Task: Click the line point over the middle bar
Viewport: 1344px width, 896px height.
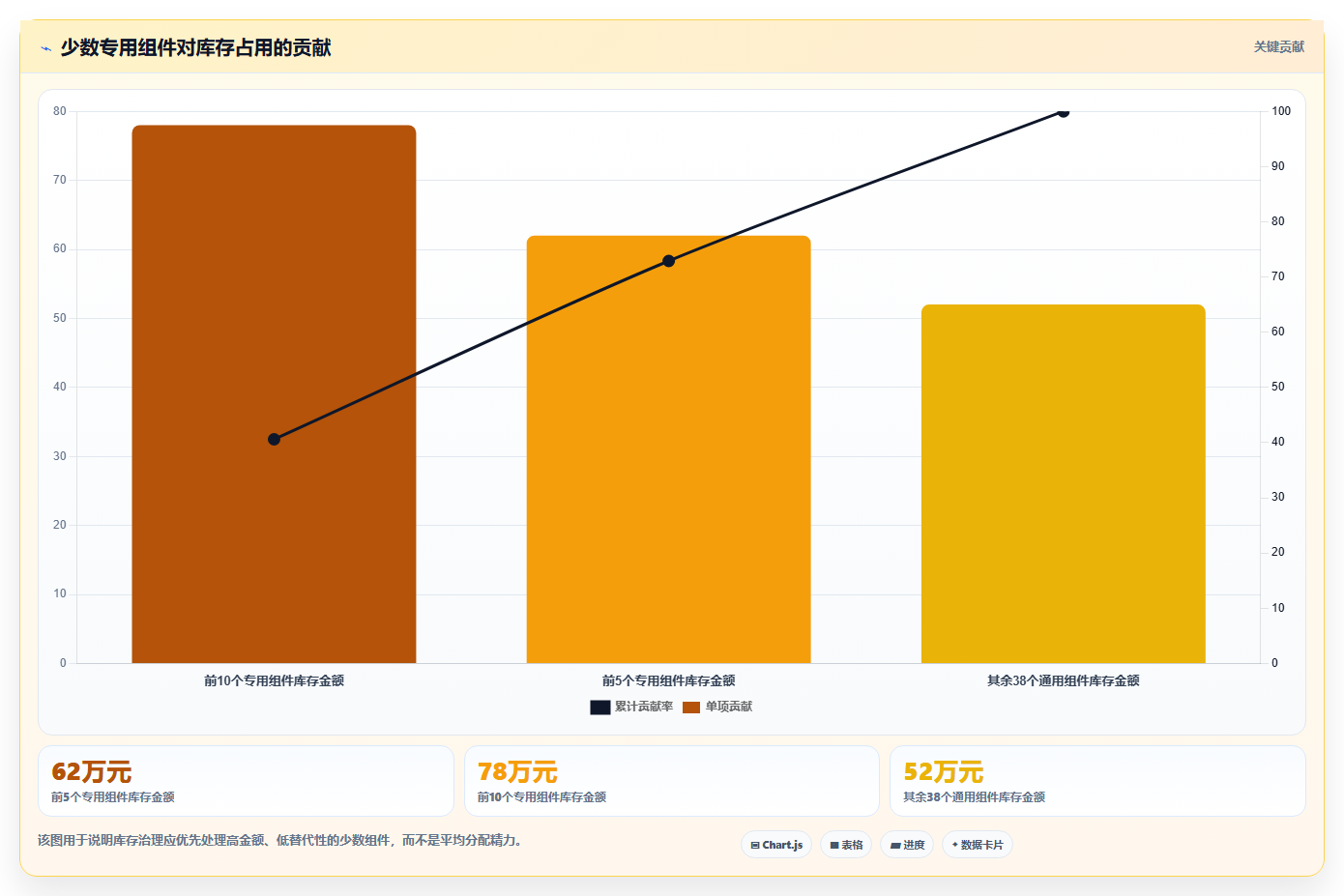Action: point(668,261)
